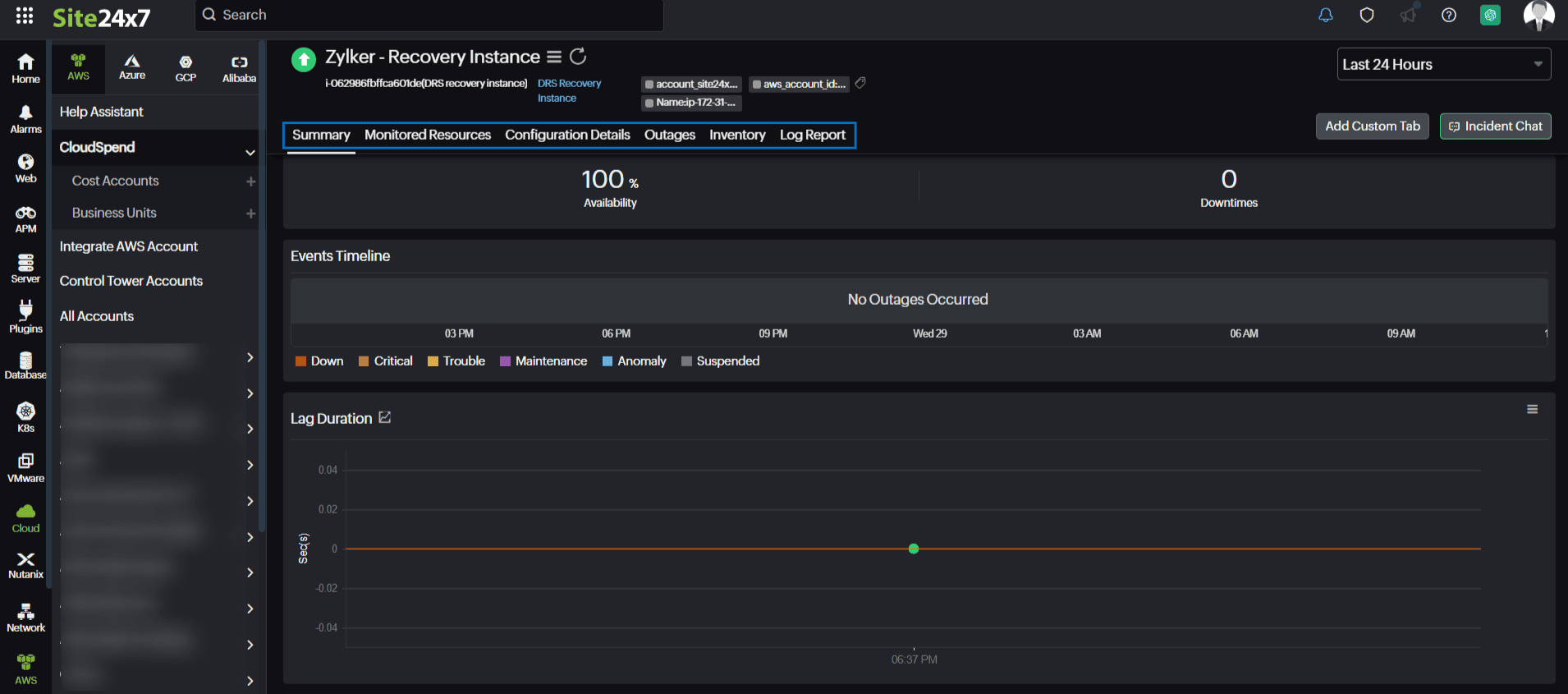Open the notifications bell icon
This screenshot has height=694, width=1568.
click(1325, 16)
